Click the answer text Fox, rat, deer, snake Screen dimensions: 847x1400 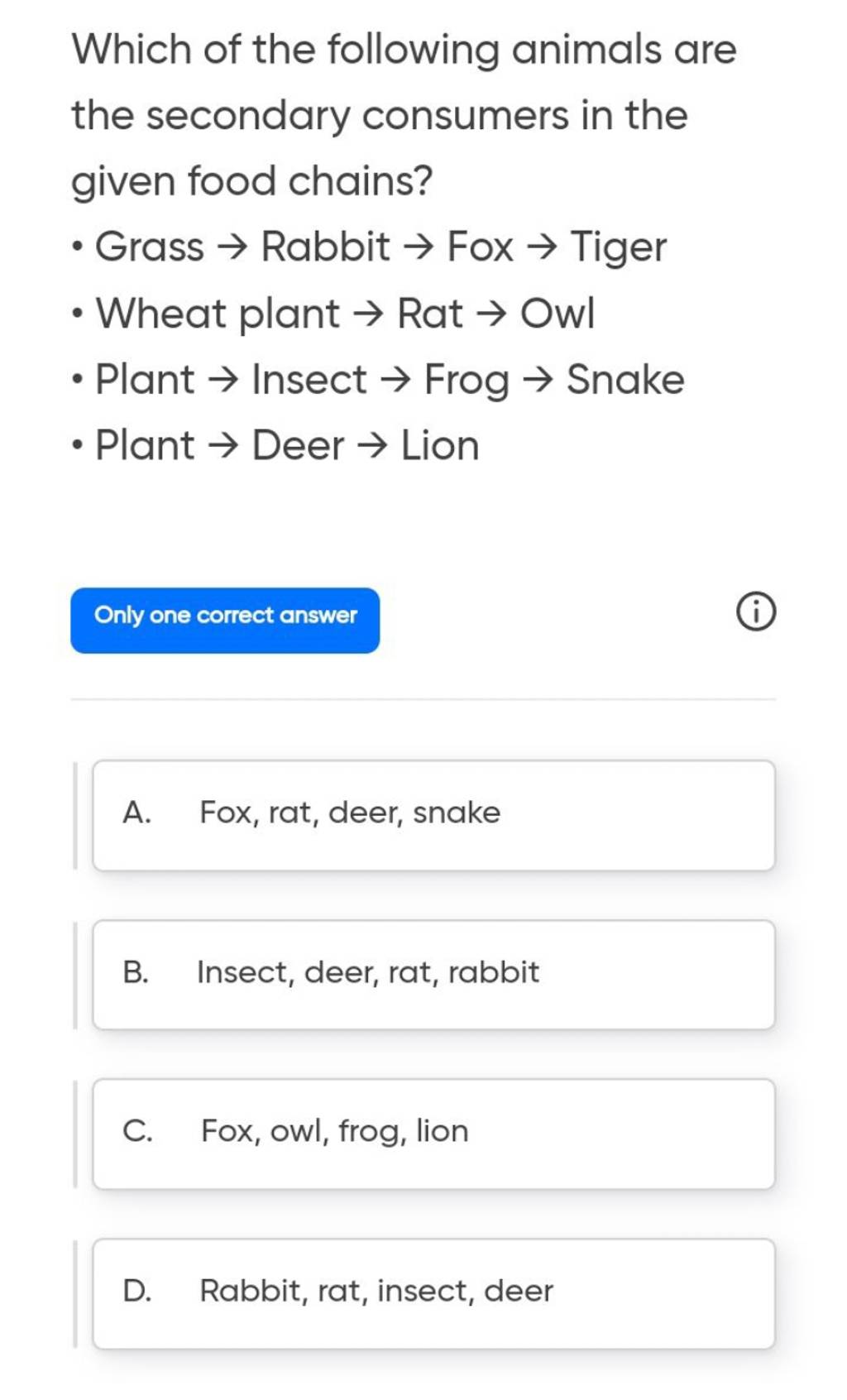coord(347,813)
